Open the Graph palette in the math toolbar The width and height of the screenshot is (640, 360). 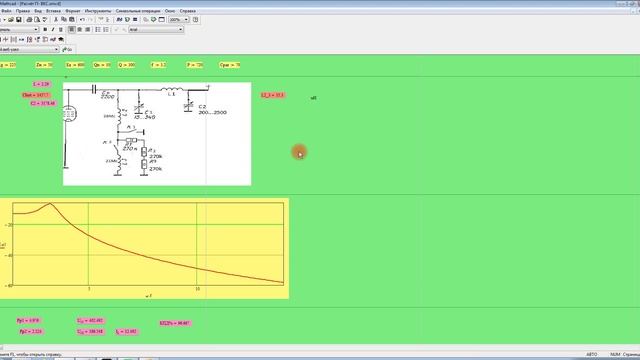(x=5, y=39)
